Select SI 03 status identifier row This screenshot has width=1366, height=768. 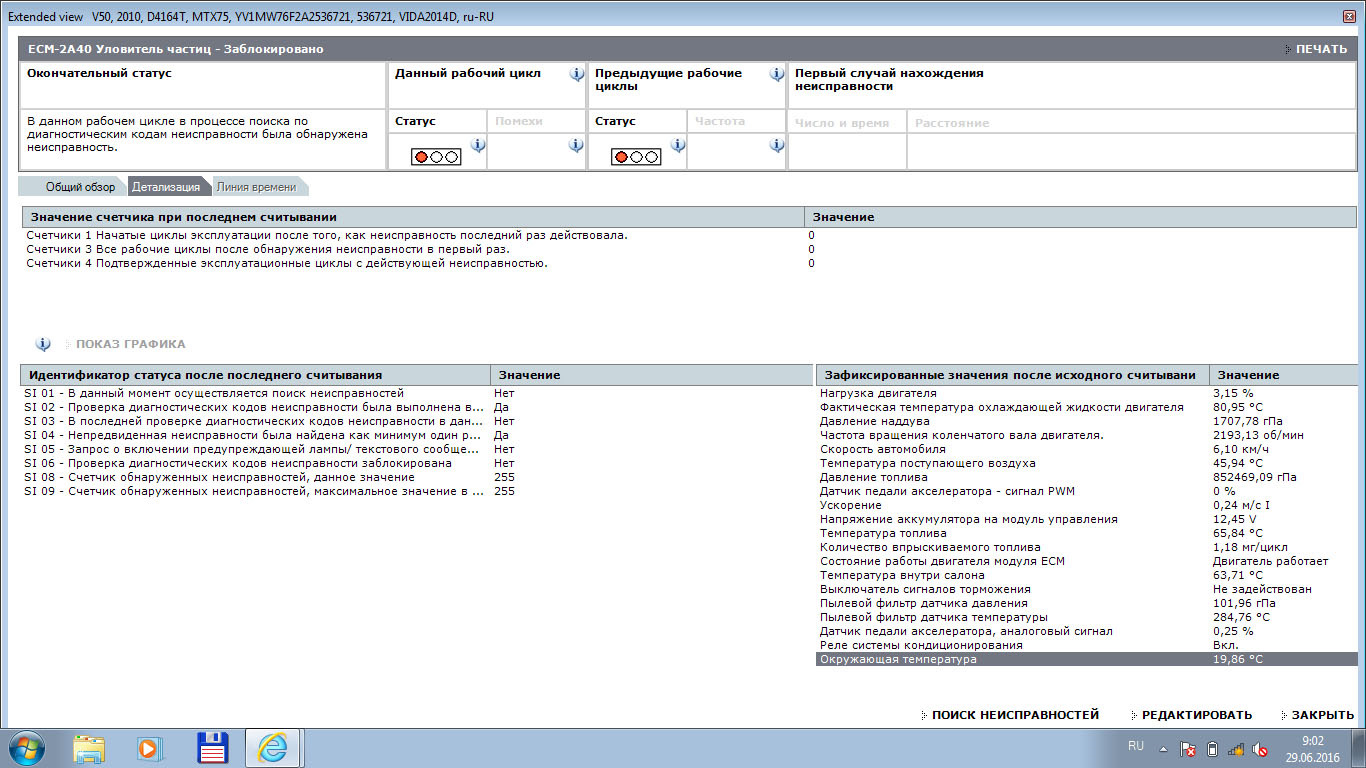[417, 421]
